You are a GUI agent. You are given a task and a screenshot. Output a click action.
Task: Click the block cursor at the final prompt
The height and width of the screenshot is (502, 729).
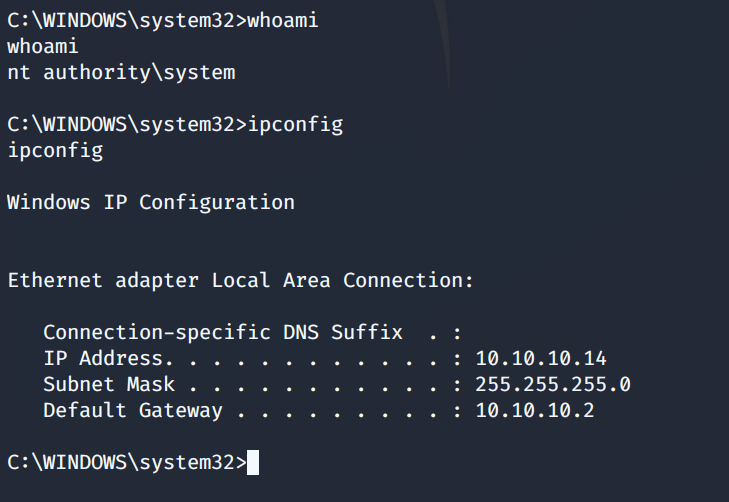(253, 462)
